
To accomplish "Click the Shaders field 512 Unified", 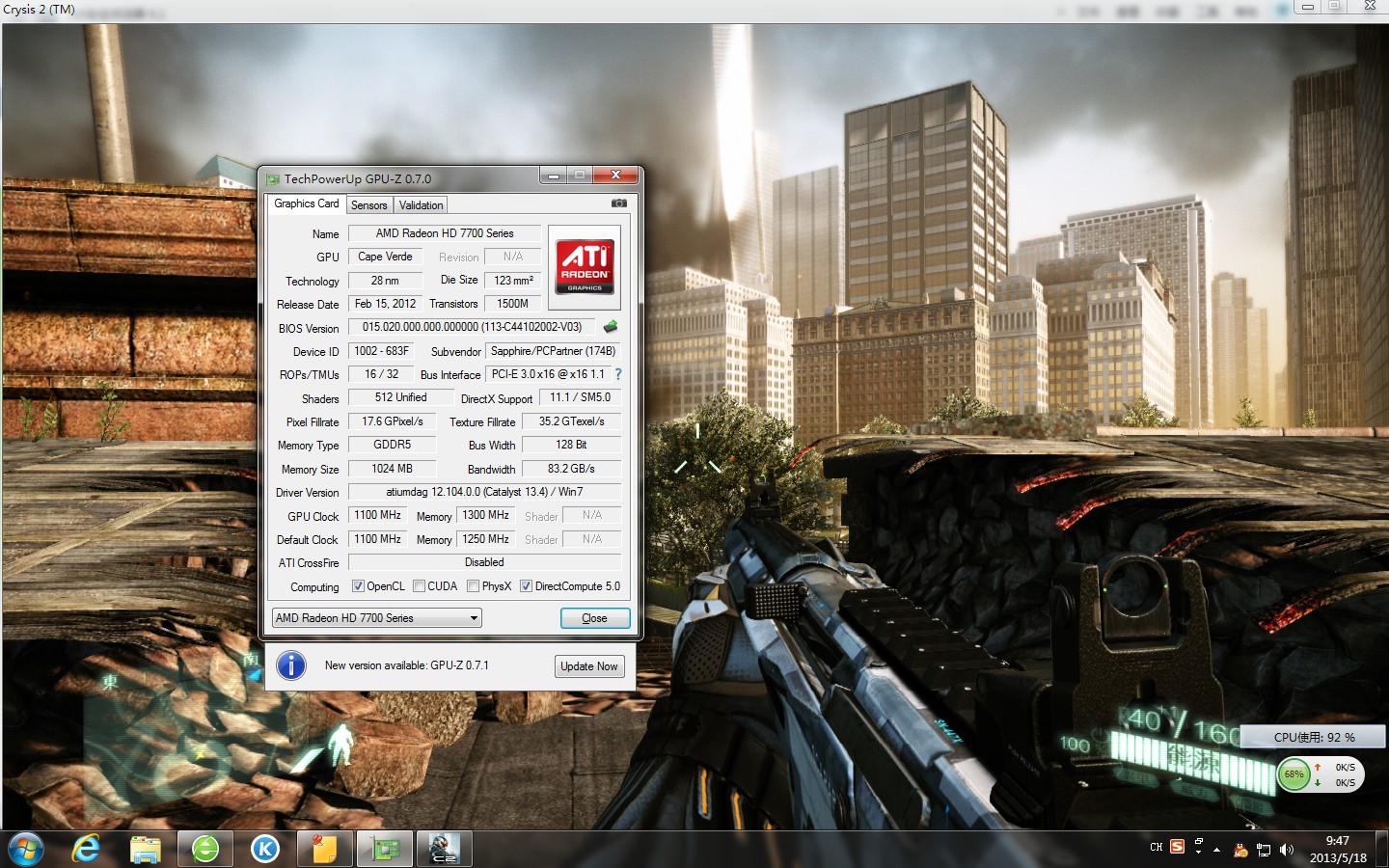I will click(x=400, y=397).
